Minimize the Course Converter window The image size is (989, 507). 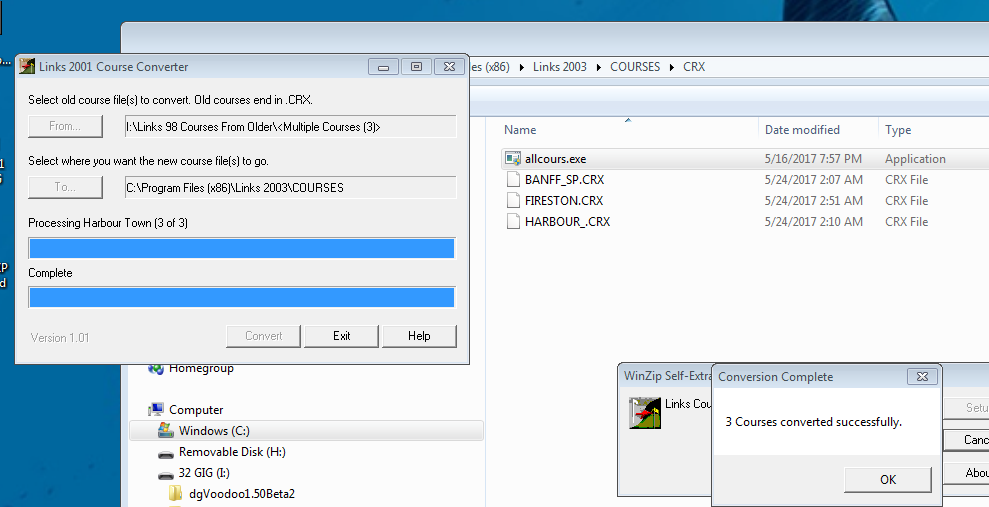(x=383, y=66)
